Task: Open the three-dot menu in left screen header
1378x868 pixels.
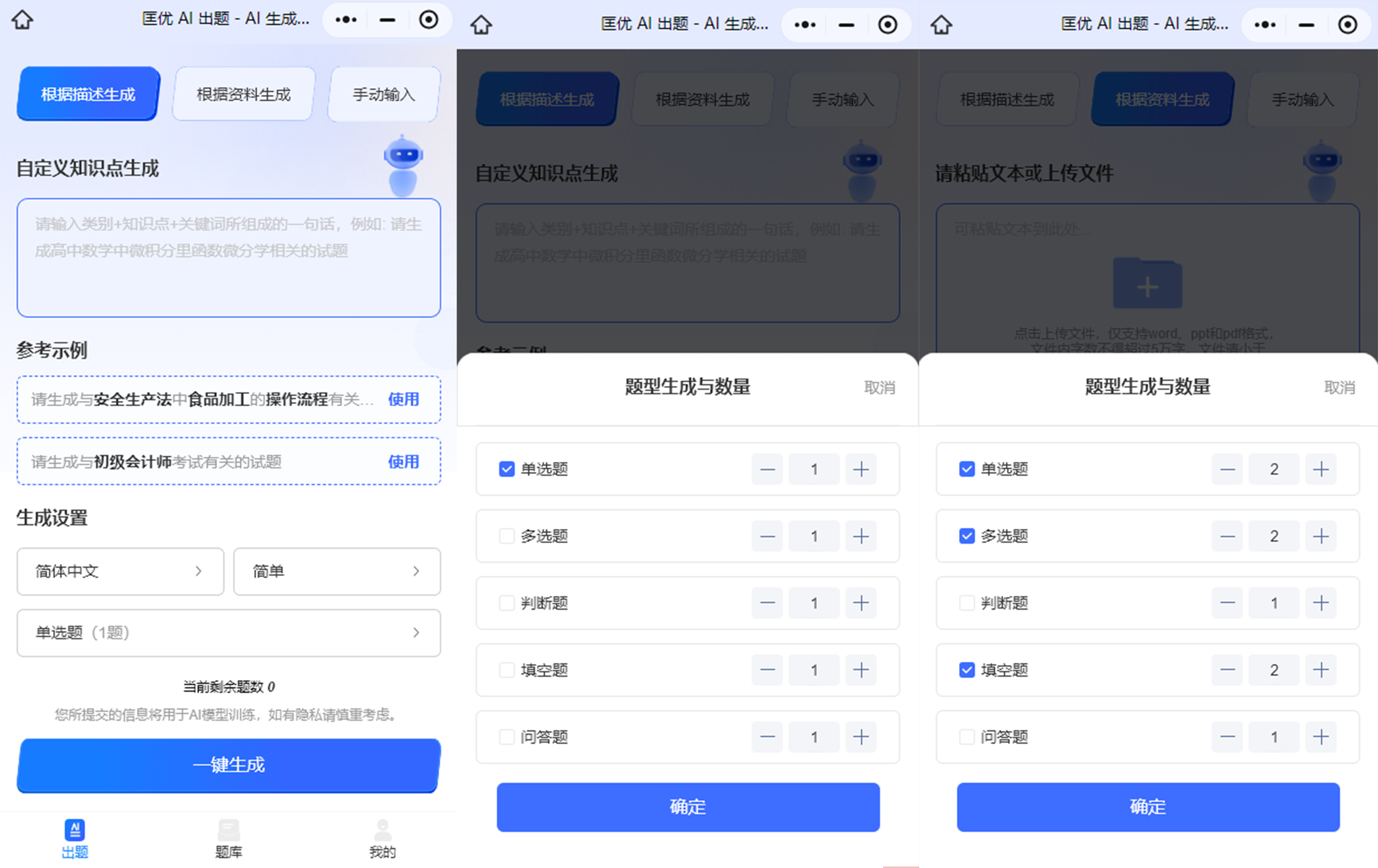Action: coord(346,19)
